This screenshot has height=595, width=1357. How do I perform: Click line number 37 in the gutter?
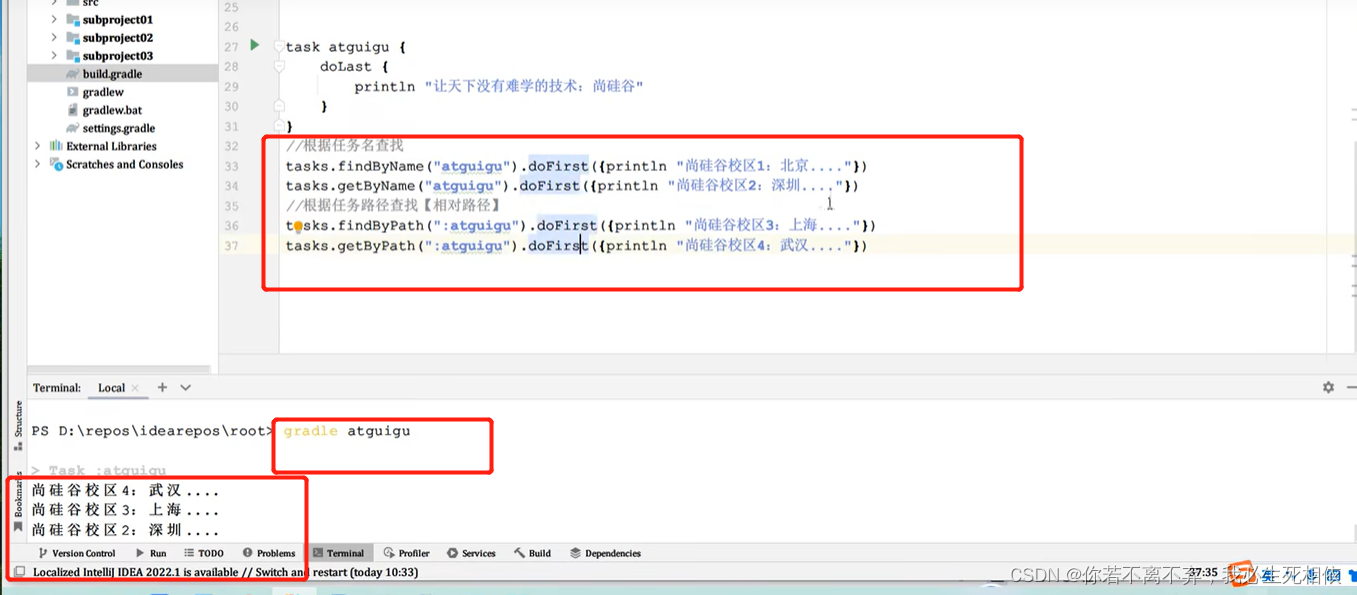click(x=232, y=246)
